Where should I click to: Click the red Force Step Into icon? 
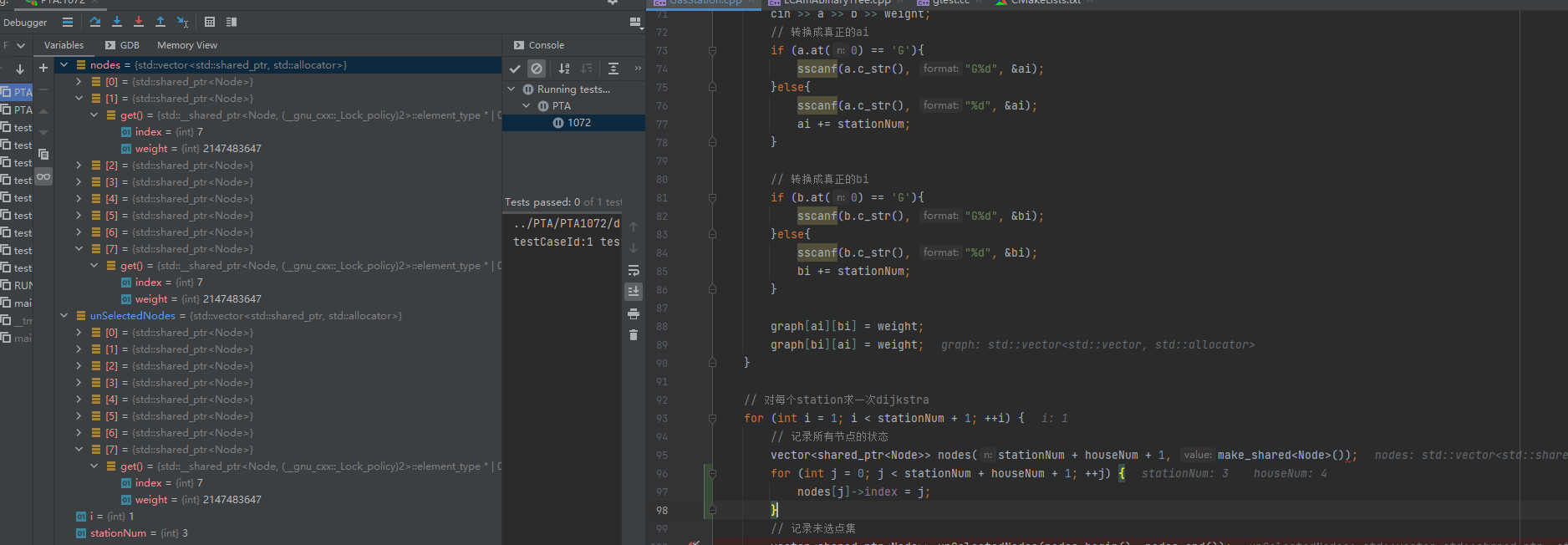tap(139, 22)
